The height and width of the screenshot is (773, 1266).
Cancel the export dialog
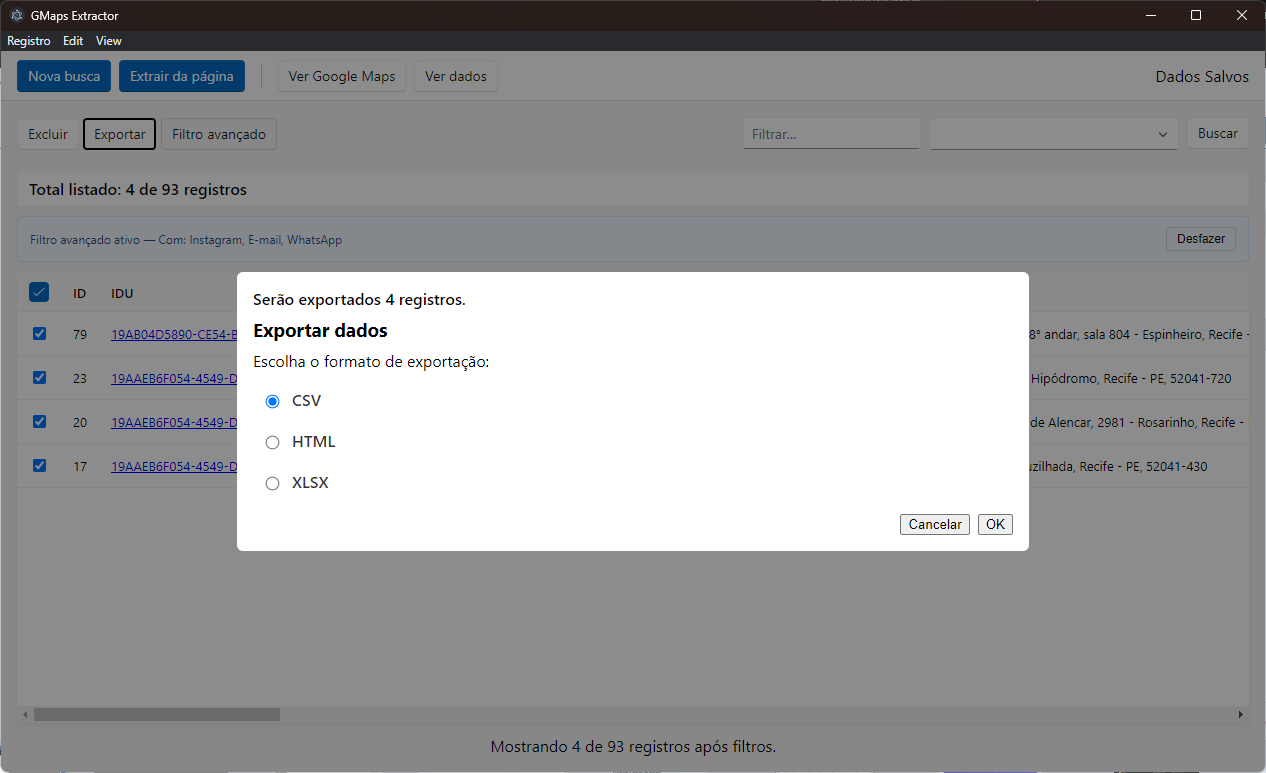point(934,524)
